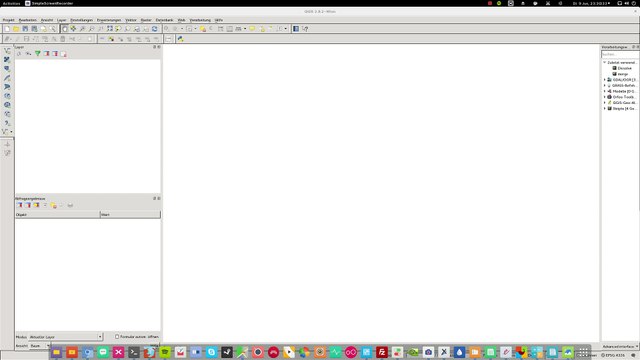Screen dimensions: 640x360
Task: Refresh the map canvas with the refresh icon
Action: (x=154, y=29)
